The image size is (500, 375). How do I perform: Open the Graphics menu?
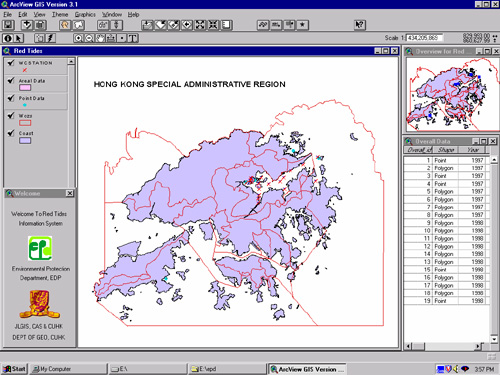[85, 15]
